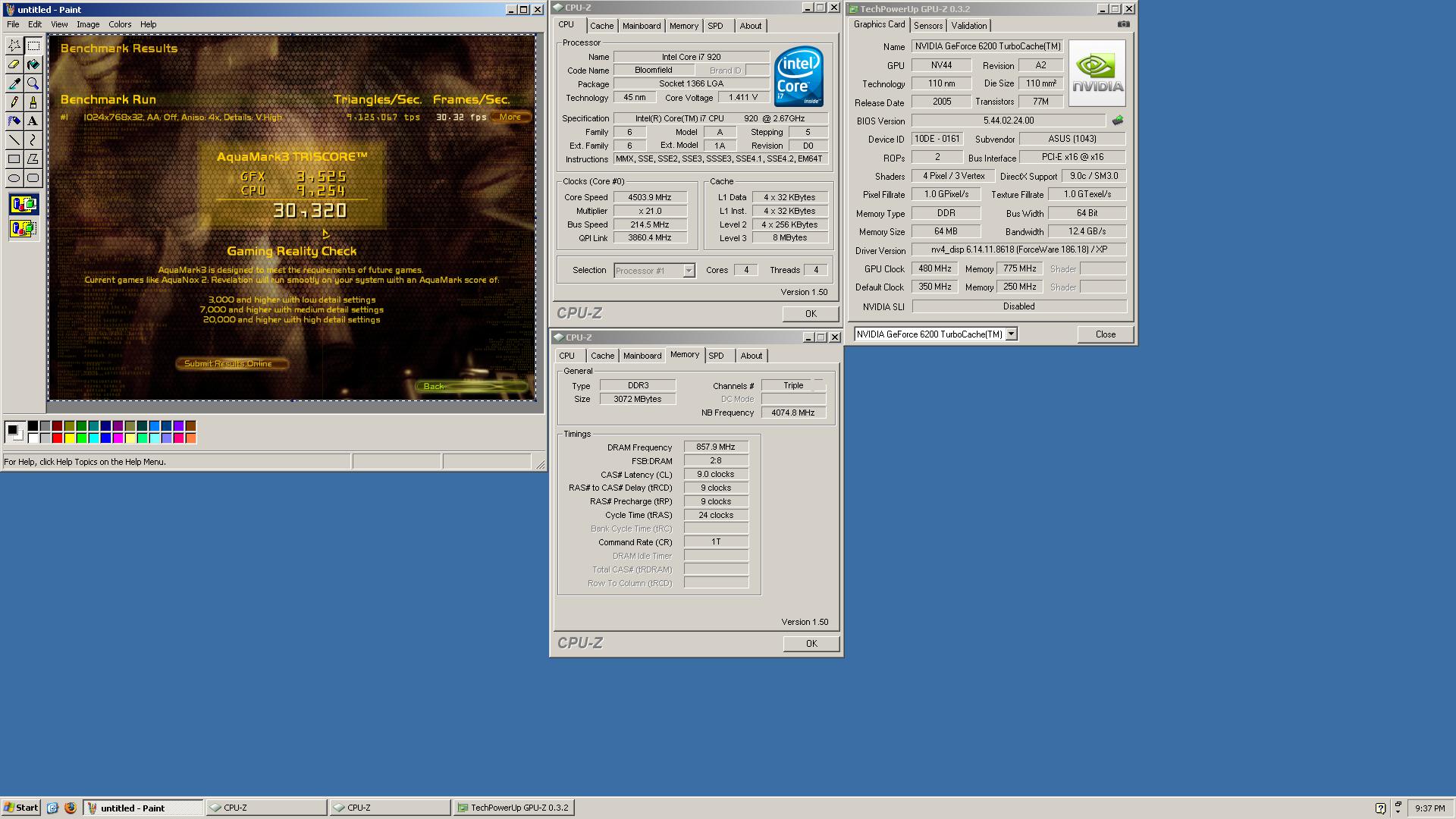The width and height of the screenshot is (1456, 819).
Task: Select the Polygon shape tool
Action: click(33, 159)
